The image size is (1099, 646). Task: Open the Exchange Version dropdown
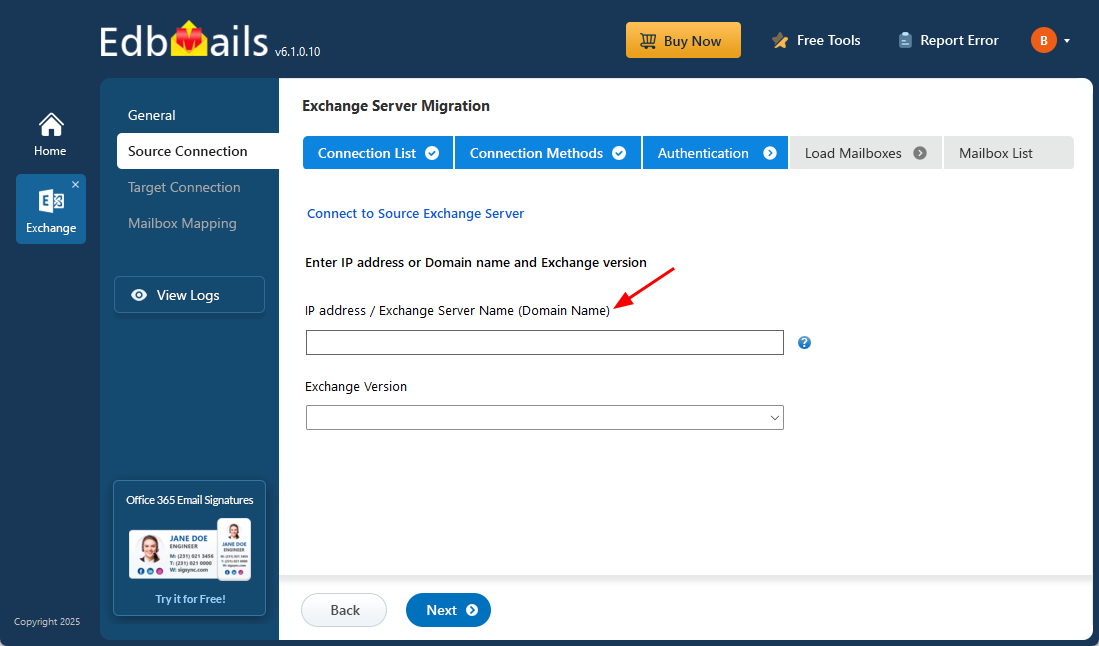click(545, 418)
